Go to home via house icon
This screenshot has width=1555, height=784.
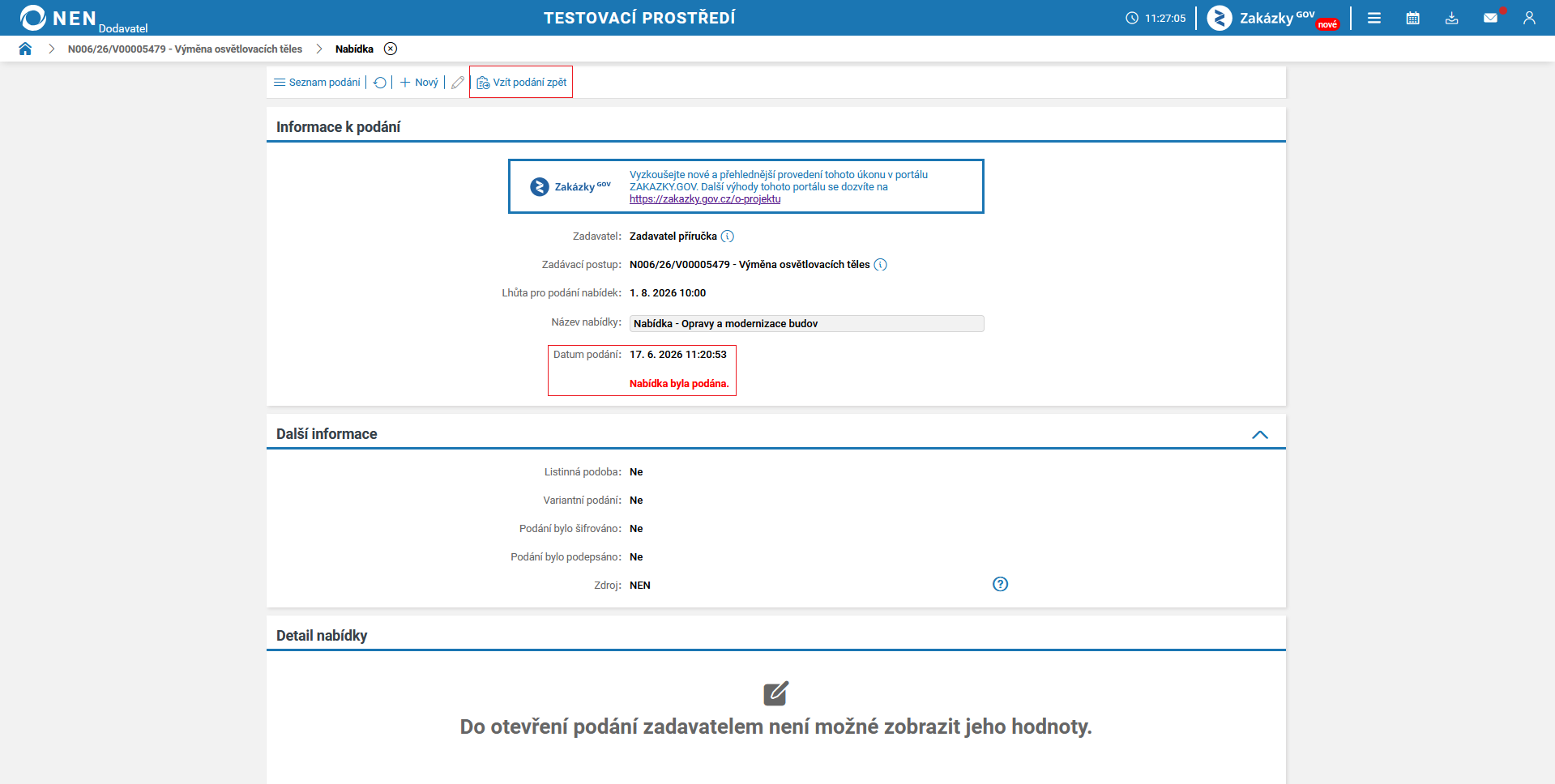[25, 49]
